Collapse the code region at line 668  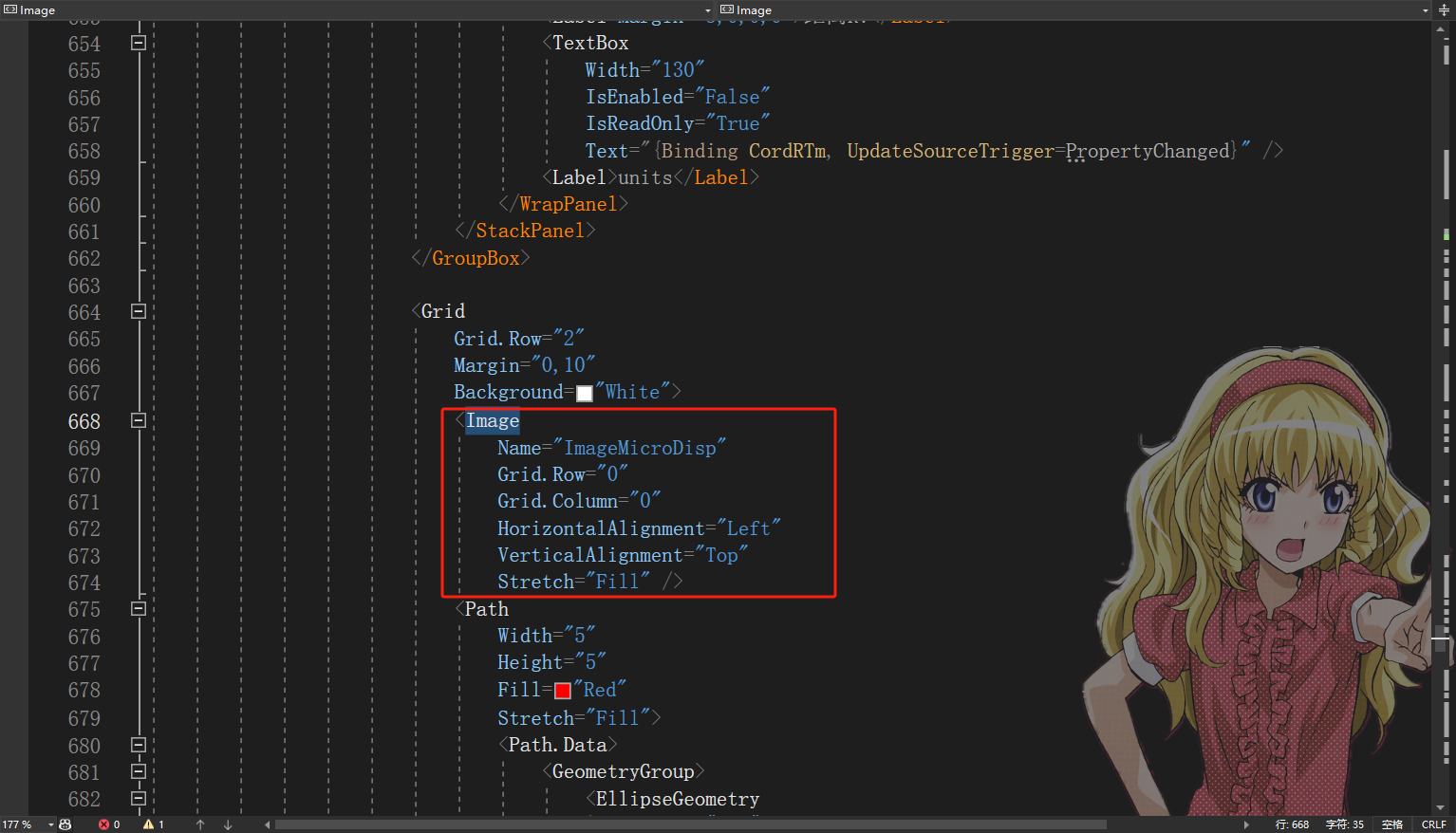click(x=139, y=421)
